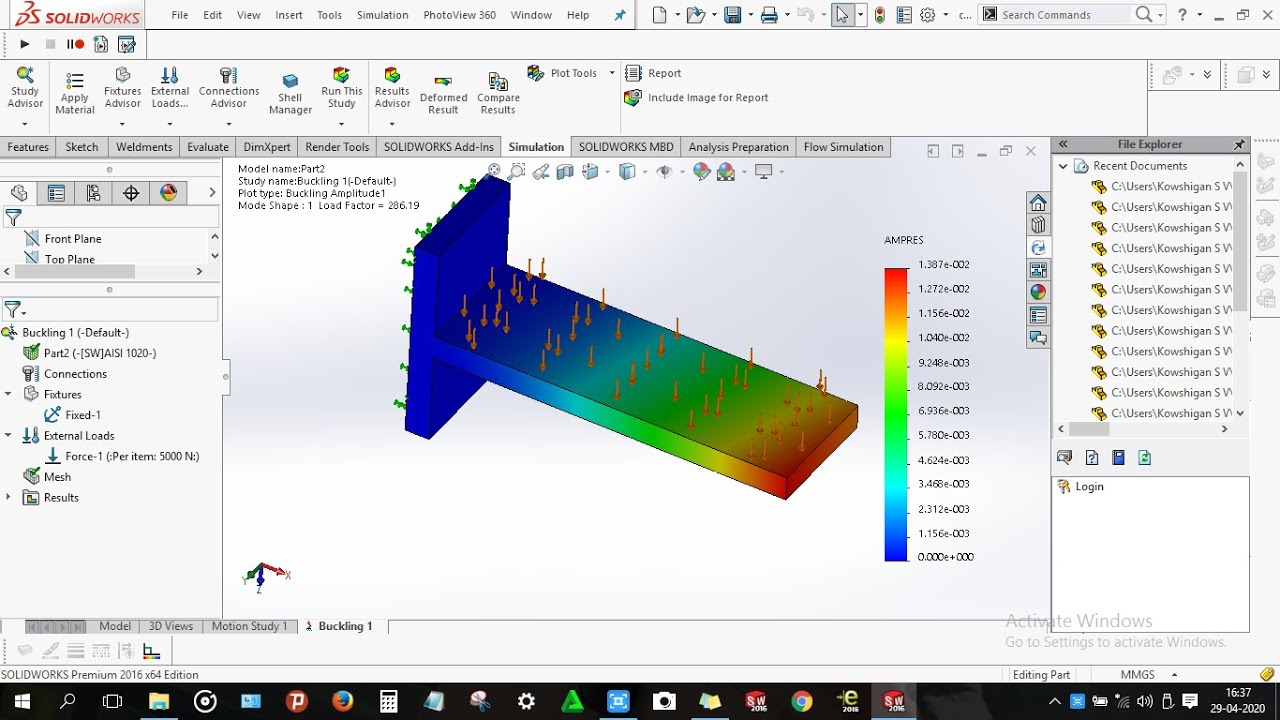Switch to Flow Simulation tab
The width and height of the screenshot is (1280, 720).
[x=843, y=147]
